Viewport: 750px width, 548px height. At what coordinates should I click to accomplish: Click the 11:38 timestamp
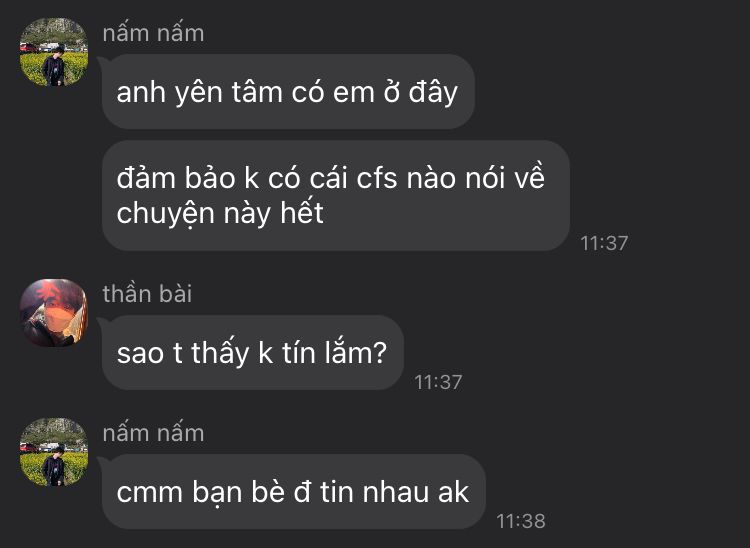point(521,521)
